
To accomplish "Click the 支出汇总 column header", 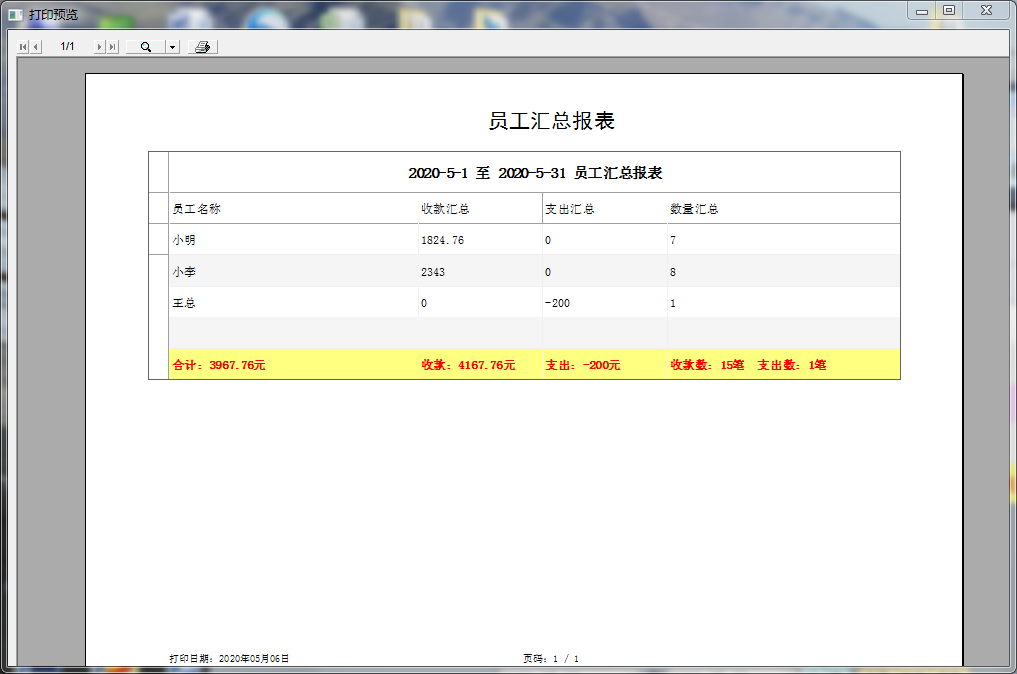I will [570, 209].
